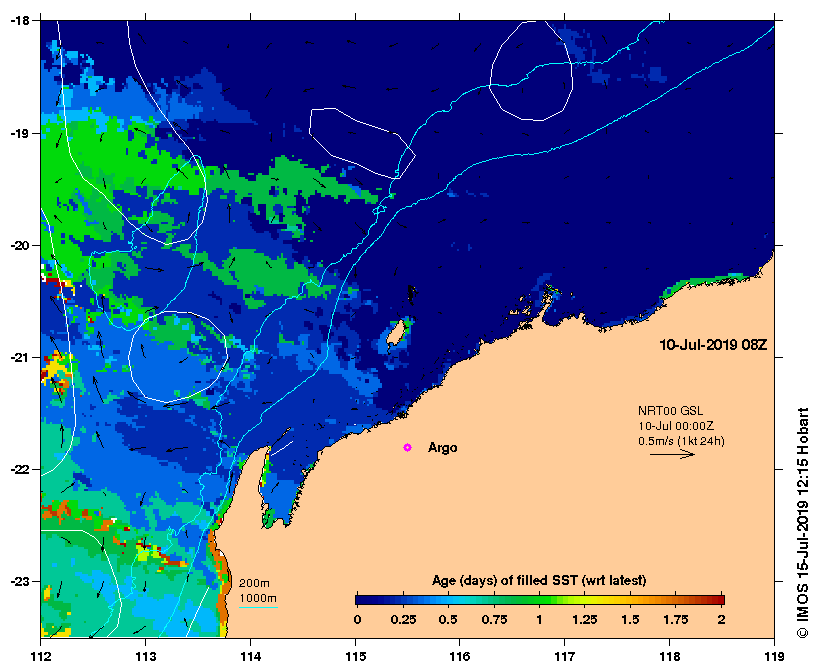
Task: Click the latitude axis label '-23'
Action: [x=18, y=581]
